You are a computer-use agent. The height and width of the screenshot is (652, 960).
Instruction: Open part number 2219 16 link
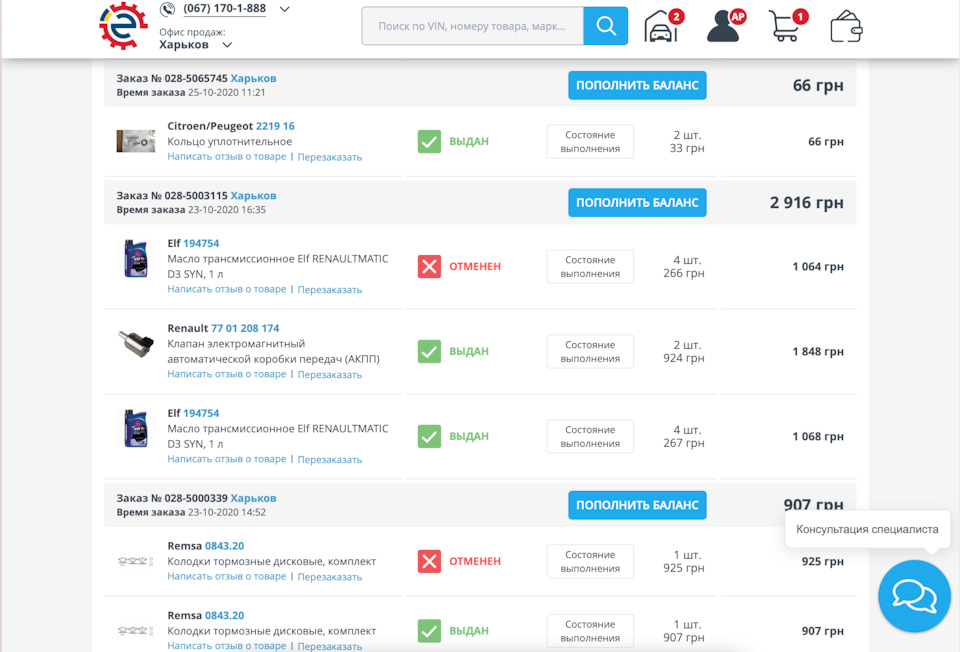(x=275, y=126)
